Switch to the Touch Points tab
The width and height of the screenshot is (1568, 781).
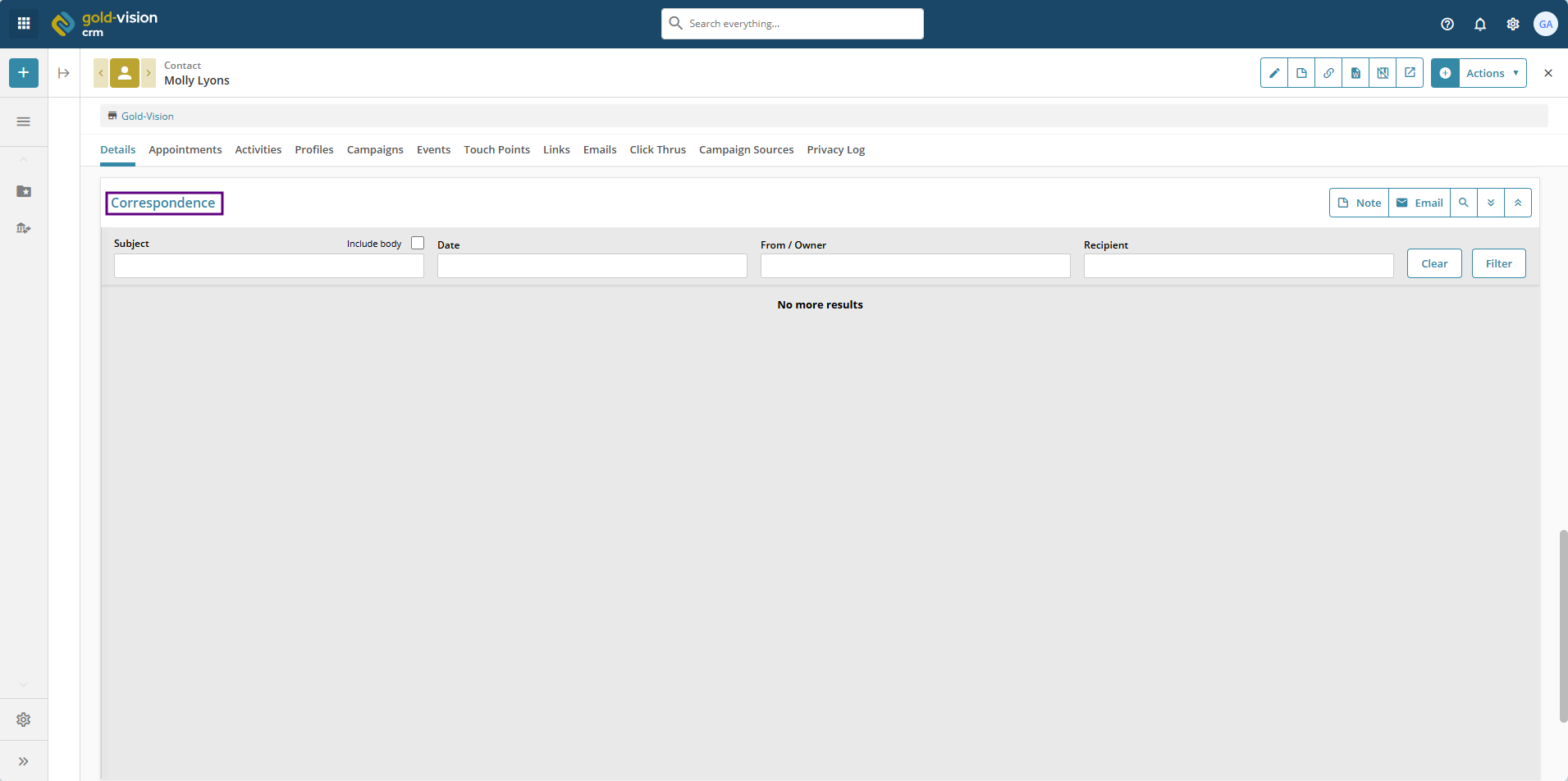pyautogui.click(x=497, y=149)
